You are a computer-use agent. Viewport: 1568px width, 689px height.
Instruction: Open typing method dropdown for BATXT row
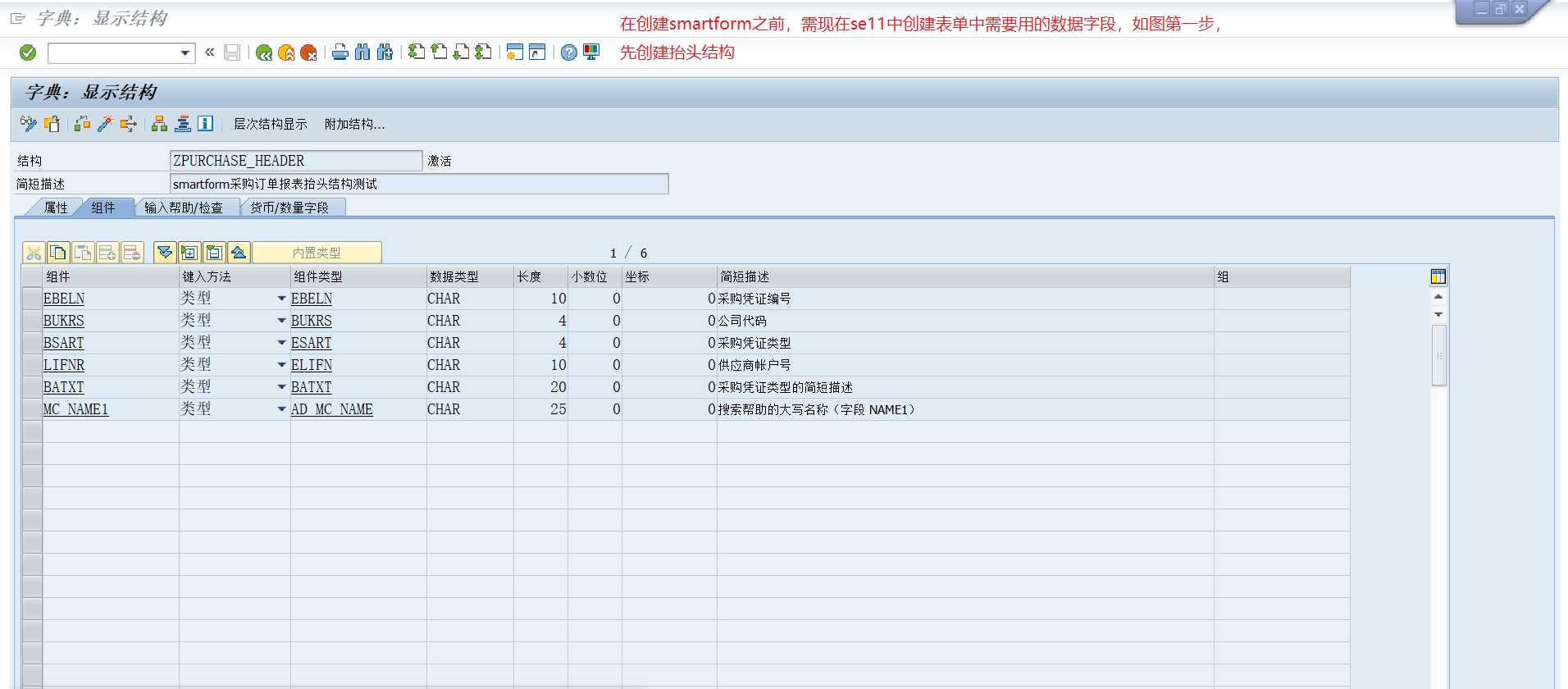281,387
